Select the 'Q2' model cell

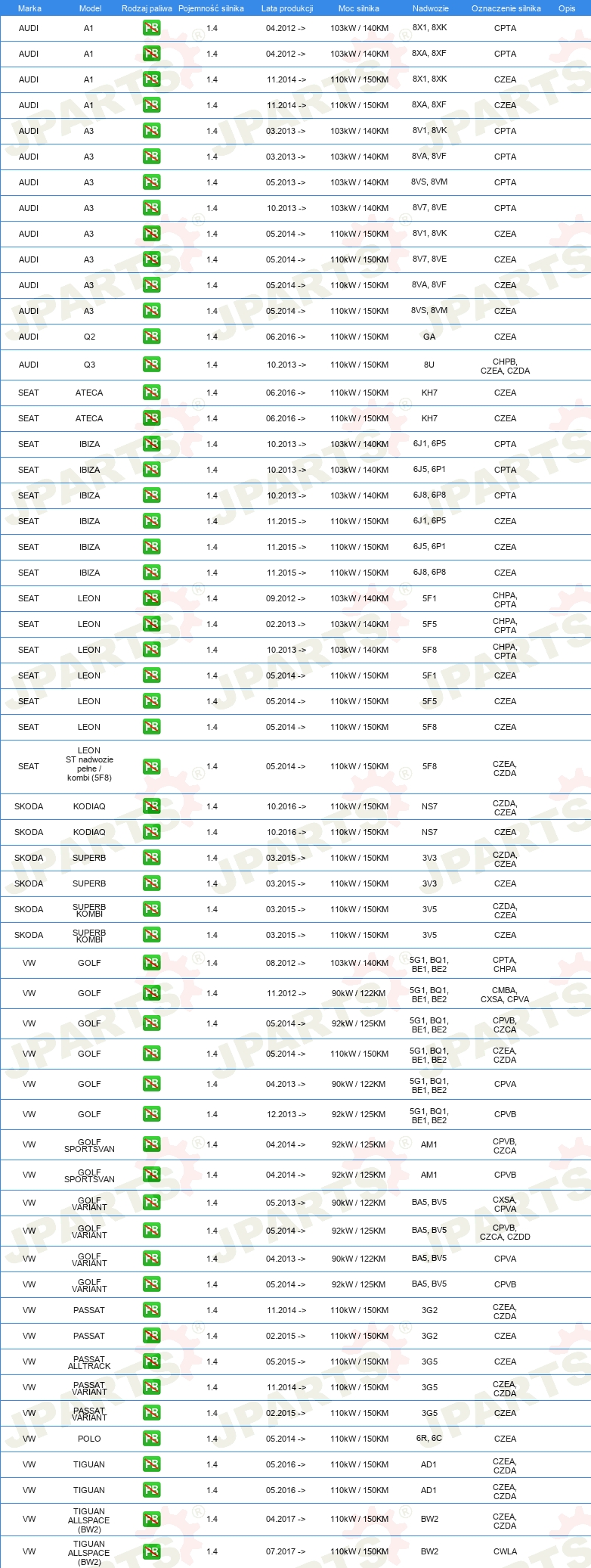click(x=89, y=337)
